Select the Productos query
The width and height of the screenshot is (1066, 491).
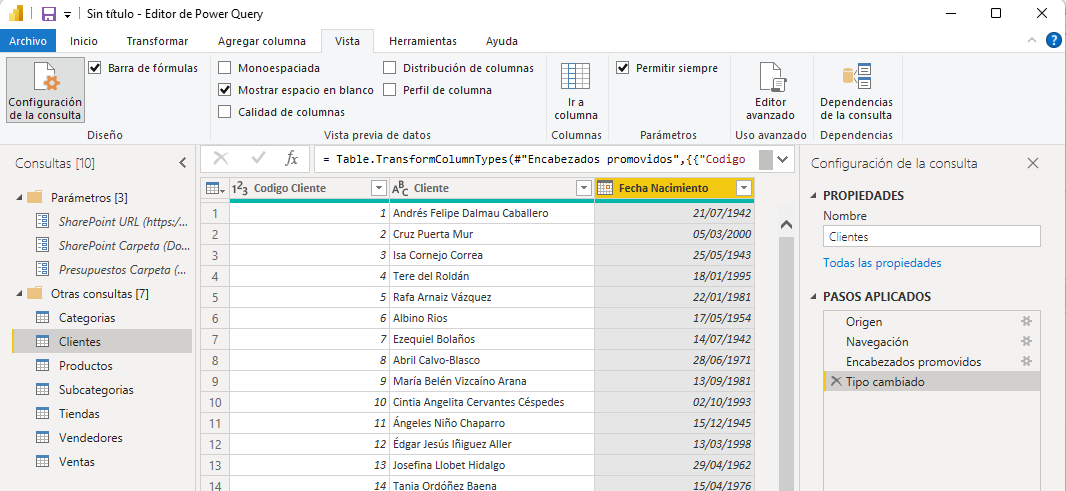point(86,365)
